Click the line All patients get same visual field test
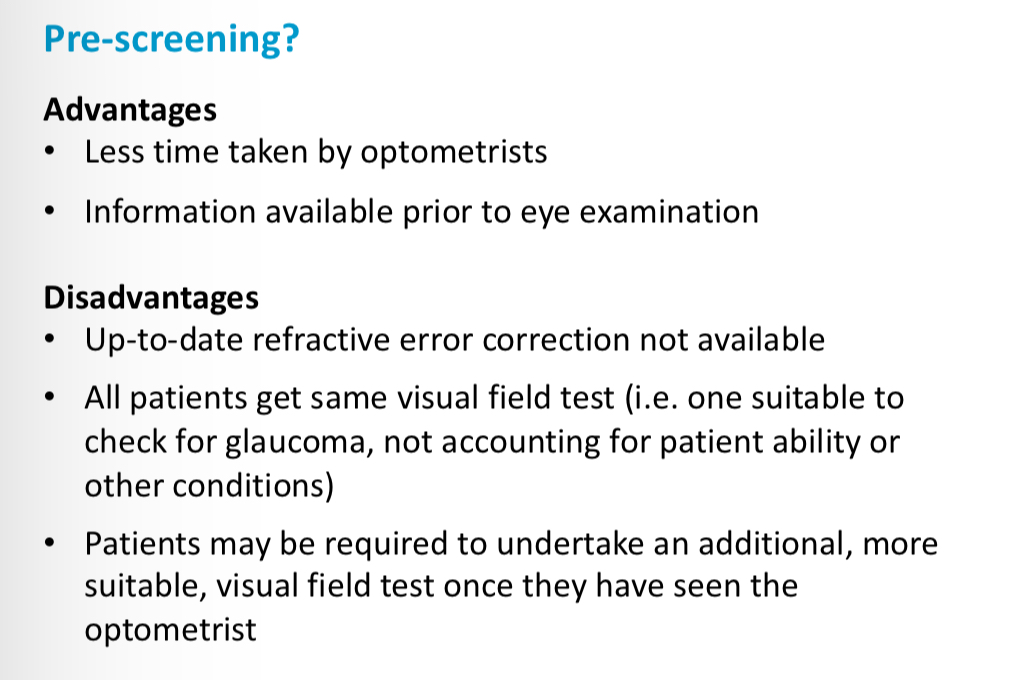 coord(494,398)
